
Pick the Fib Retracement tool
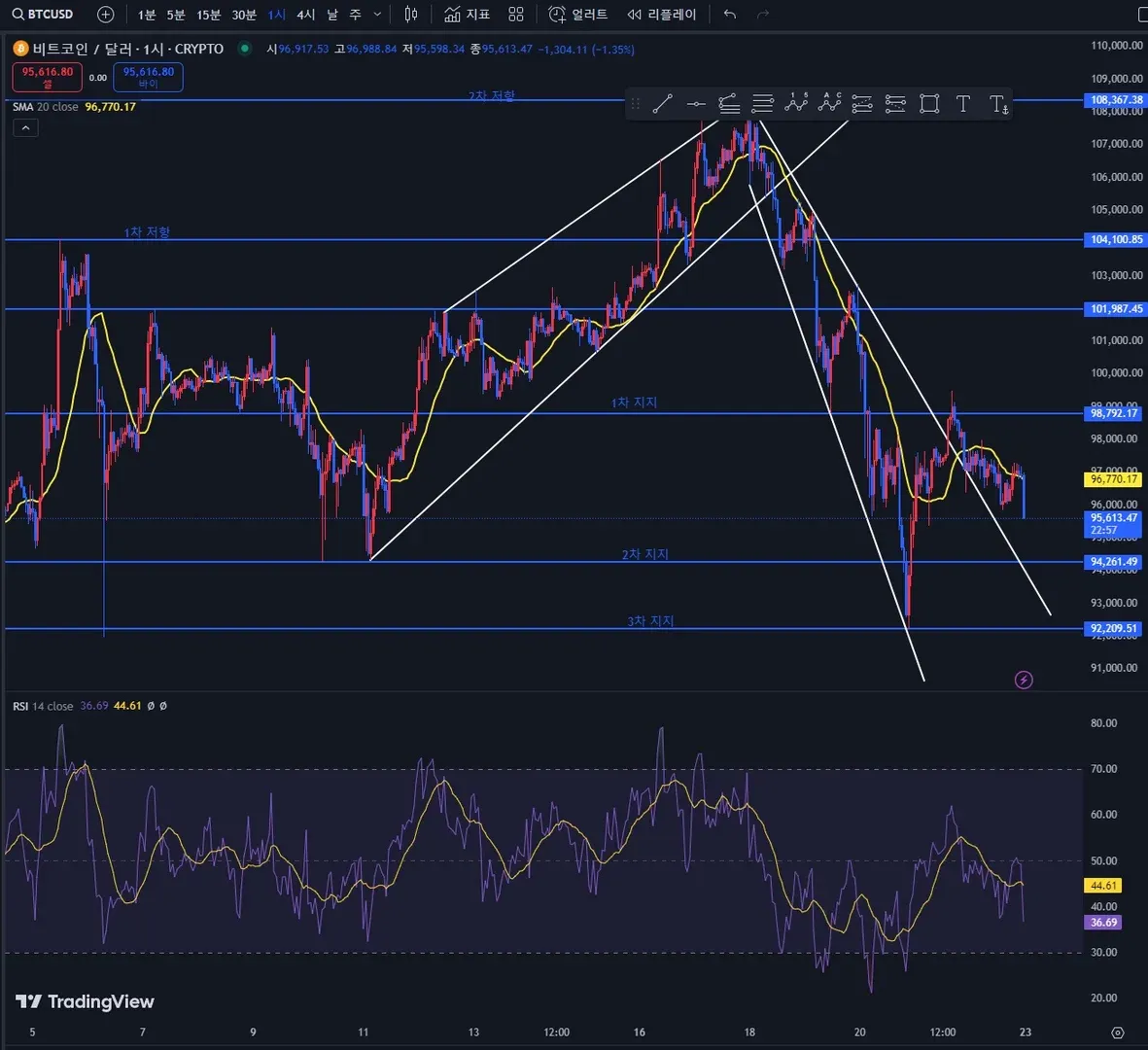point(763,104)
